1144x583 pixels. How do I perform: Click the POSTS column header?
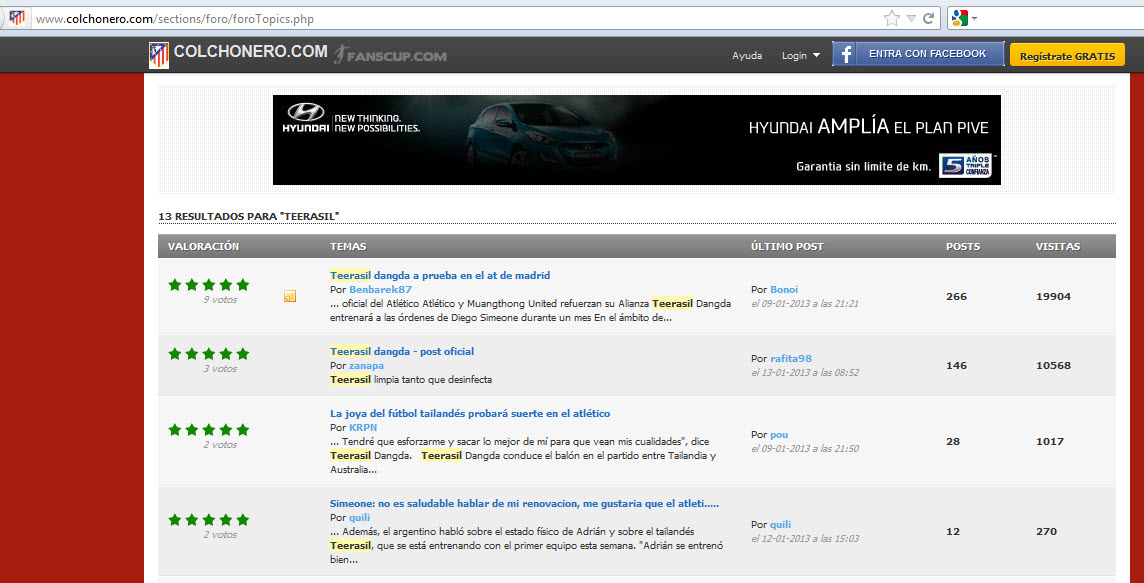[963, 247]
